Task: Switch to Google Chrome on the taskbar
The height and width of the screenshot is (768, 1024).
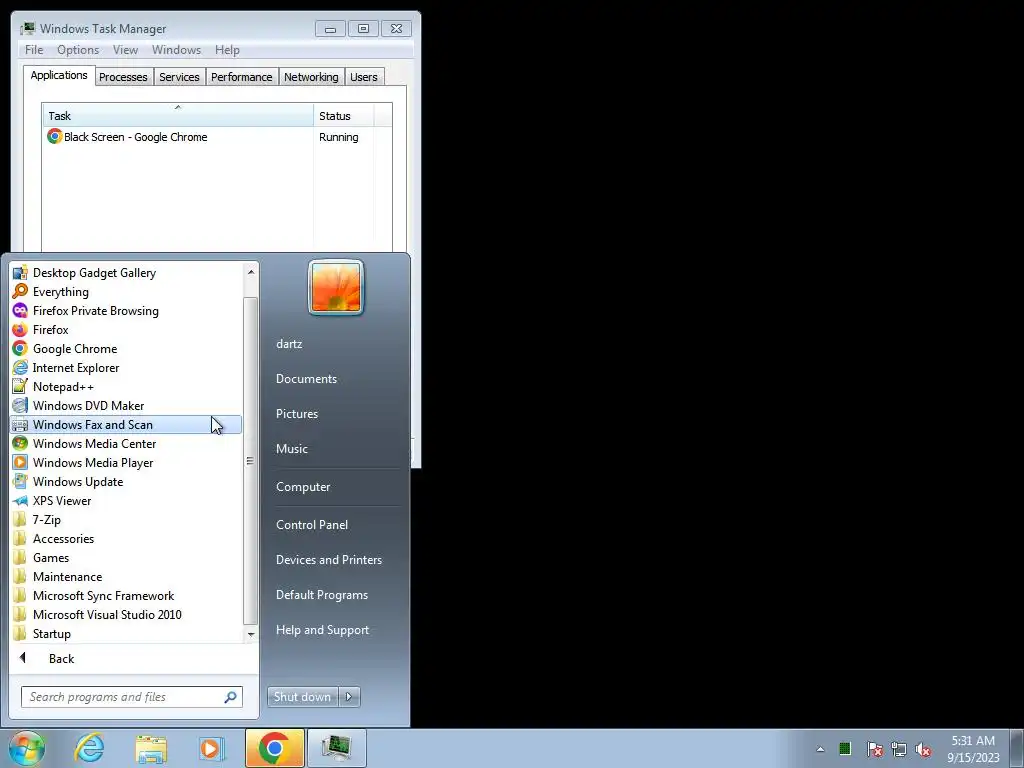Action: pos(275,748)
